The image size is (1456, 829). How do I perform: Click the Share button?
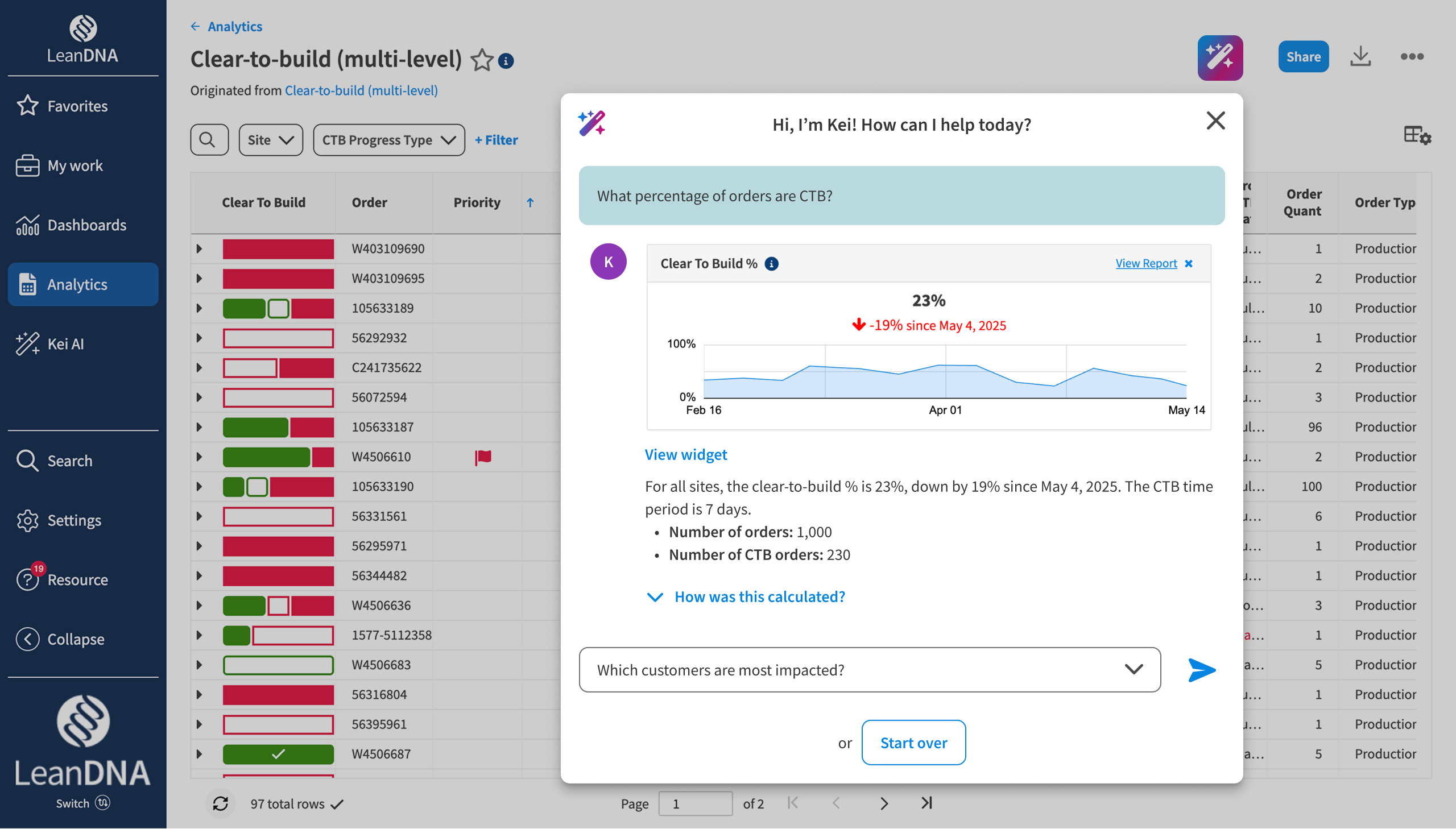click(x=1303, y=56)
